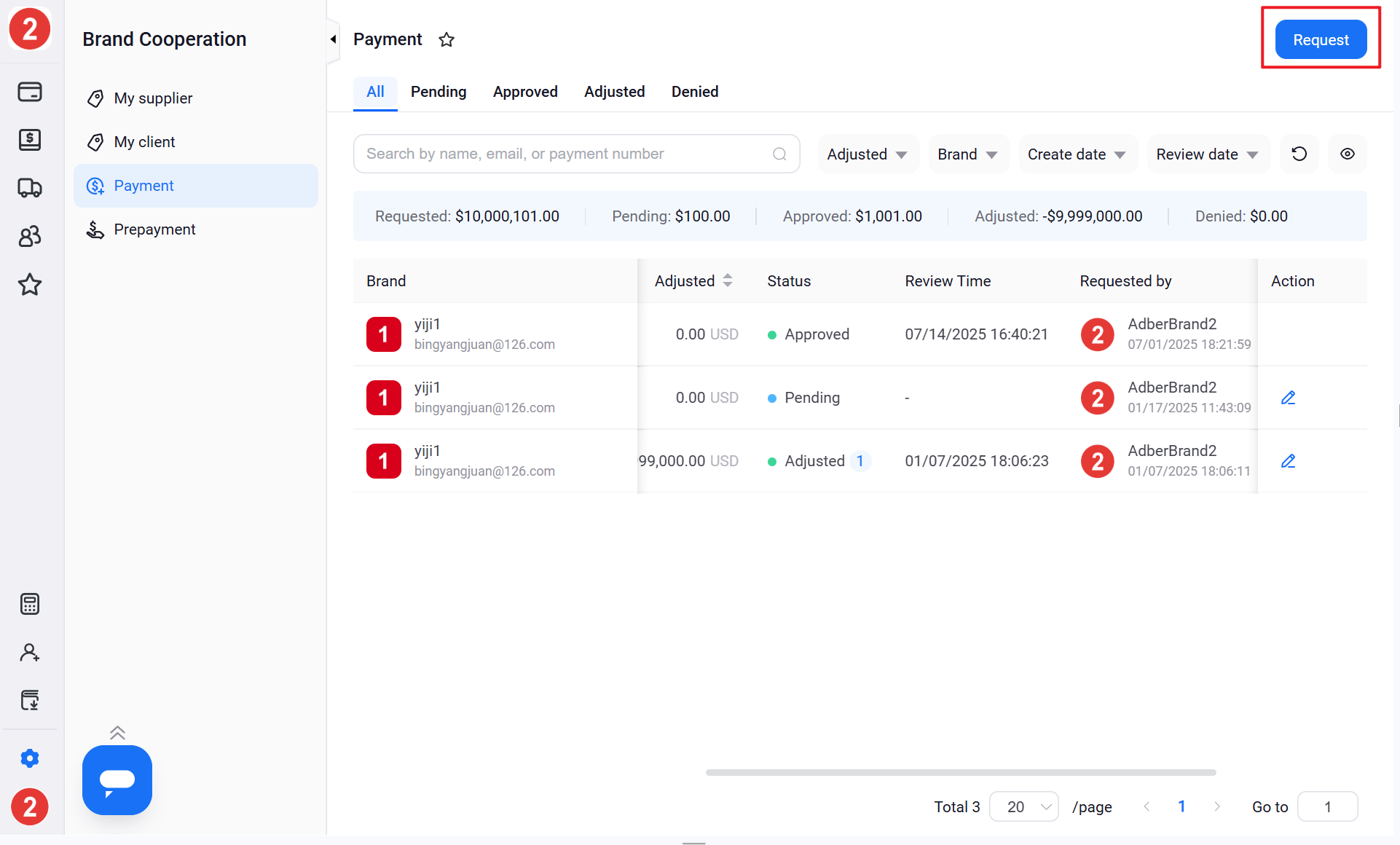This screenshot has width=1400, height=845.
Task: Open the Adjusted filter dropdown
Action: [868, 154]
